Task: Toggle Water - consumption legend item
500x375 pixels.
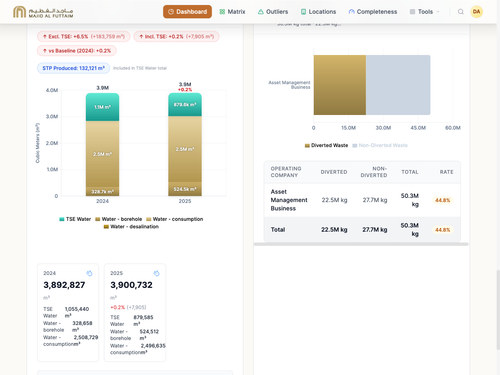Action: (174, 219)
